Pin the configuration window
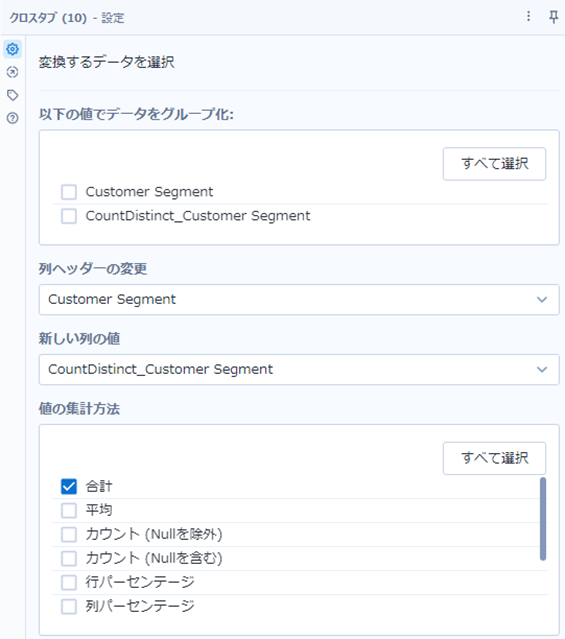Image resolution: width=565 pixels, height=639 pixels. (553, 17)
